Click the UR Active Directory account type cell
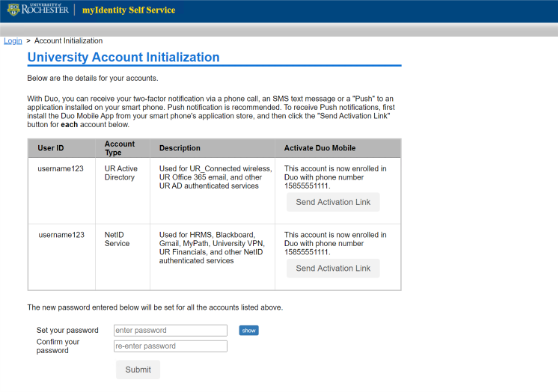The height and width of the screenshot is (392, 558). [x=121, y=173]
